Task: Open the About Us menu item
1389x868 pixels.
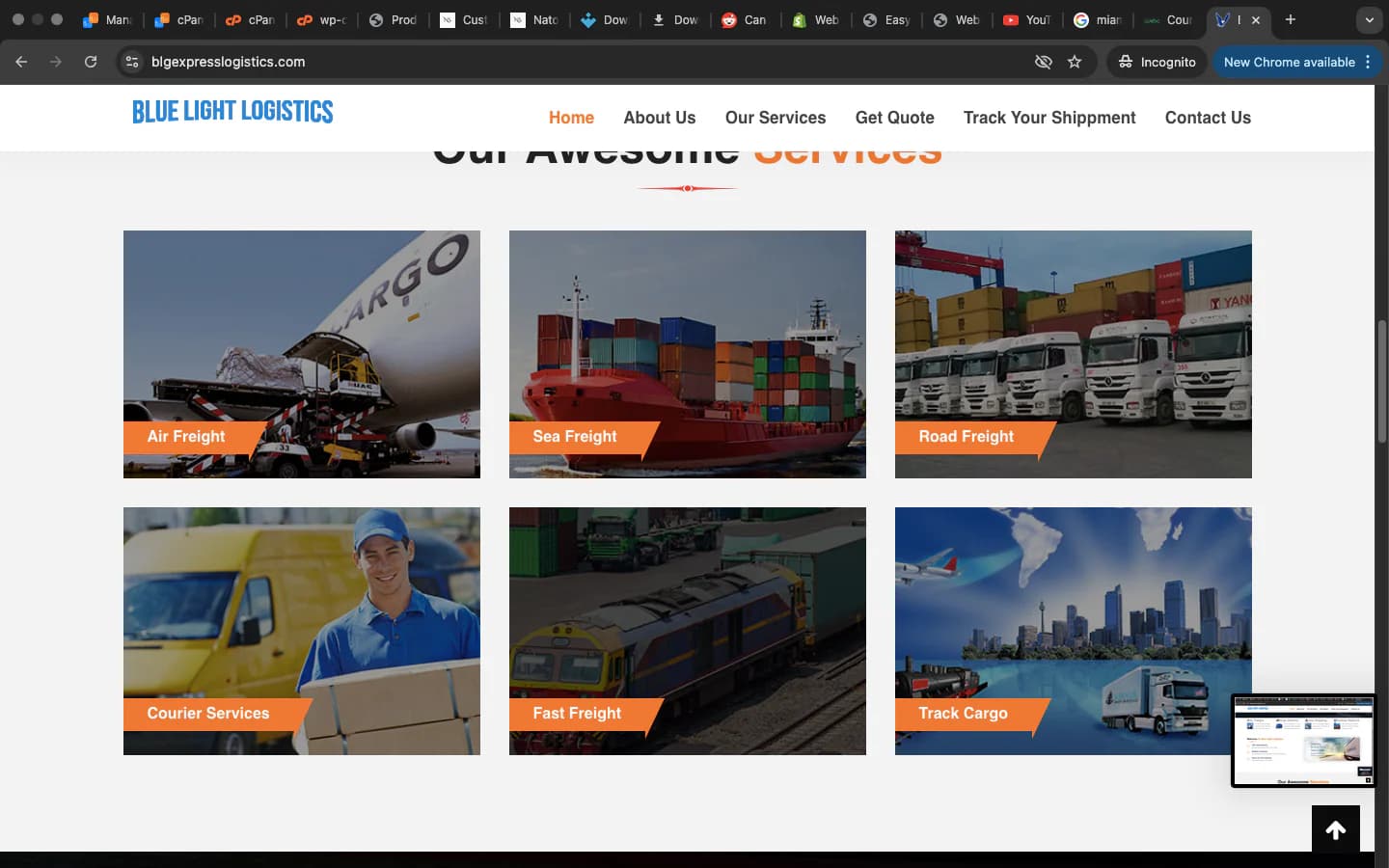Action: pyautogui.click(x=660, y=118)
